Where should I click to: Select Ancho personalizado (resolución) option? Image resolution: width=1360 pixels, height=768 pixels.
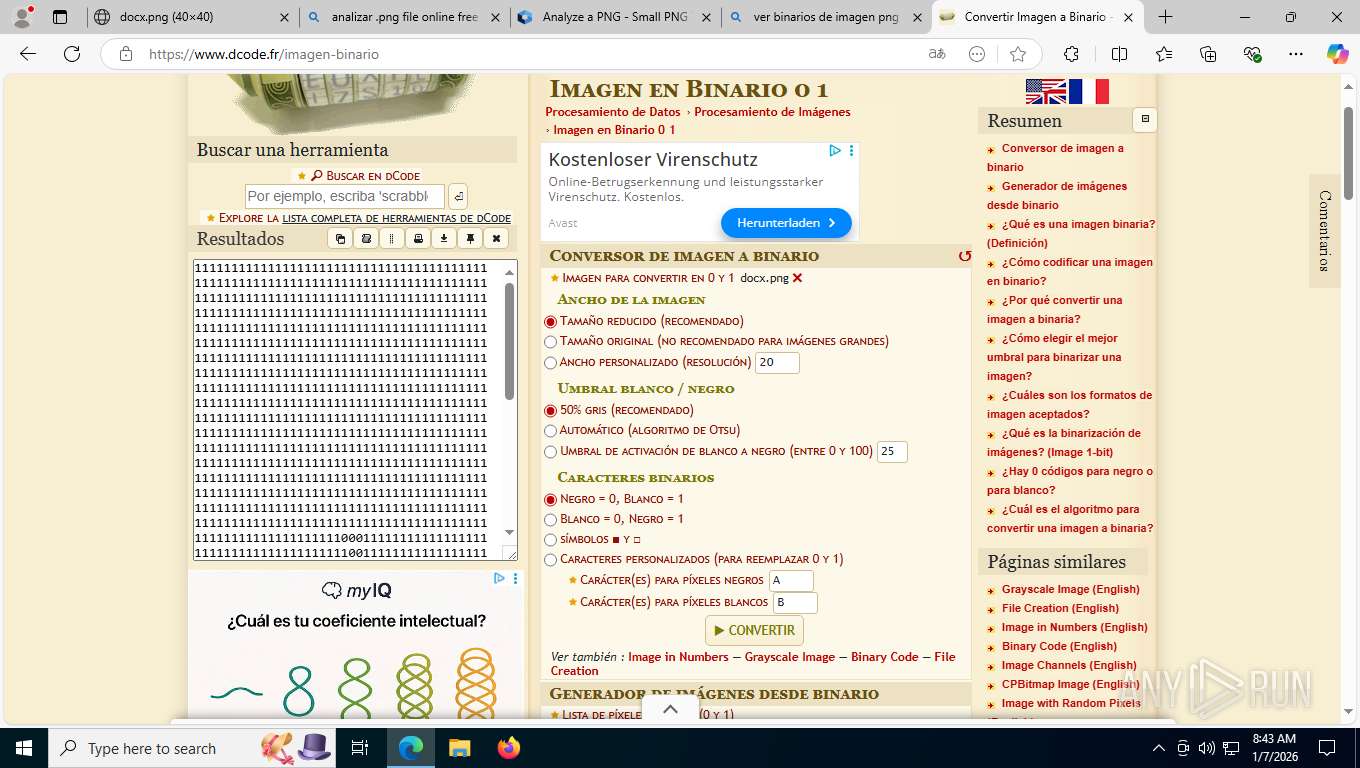coord(550,363)
